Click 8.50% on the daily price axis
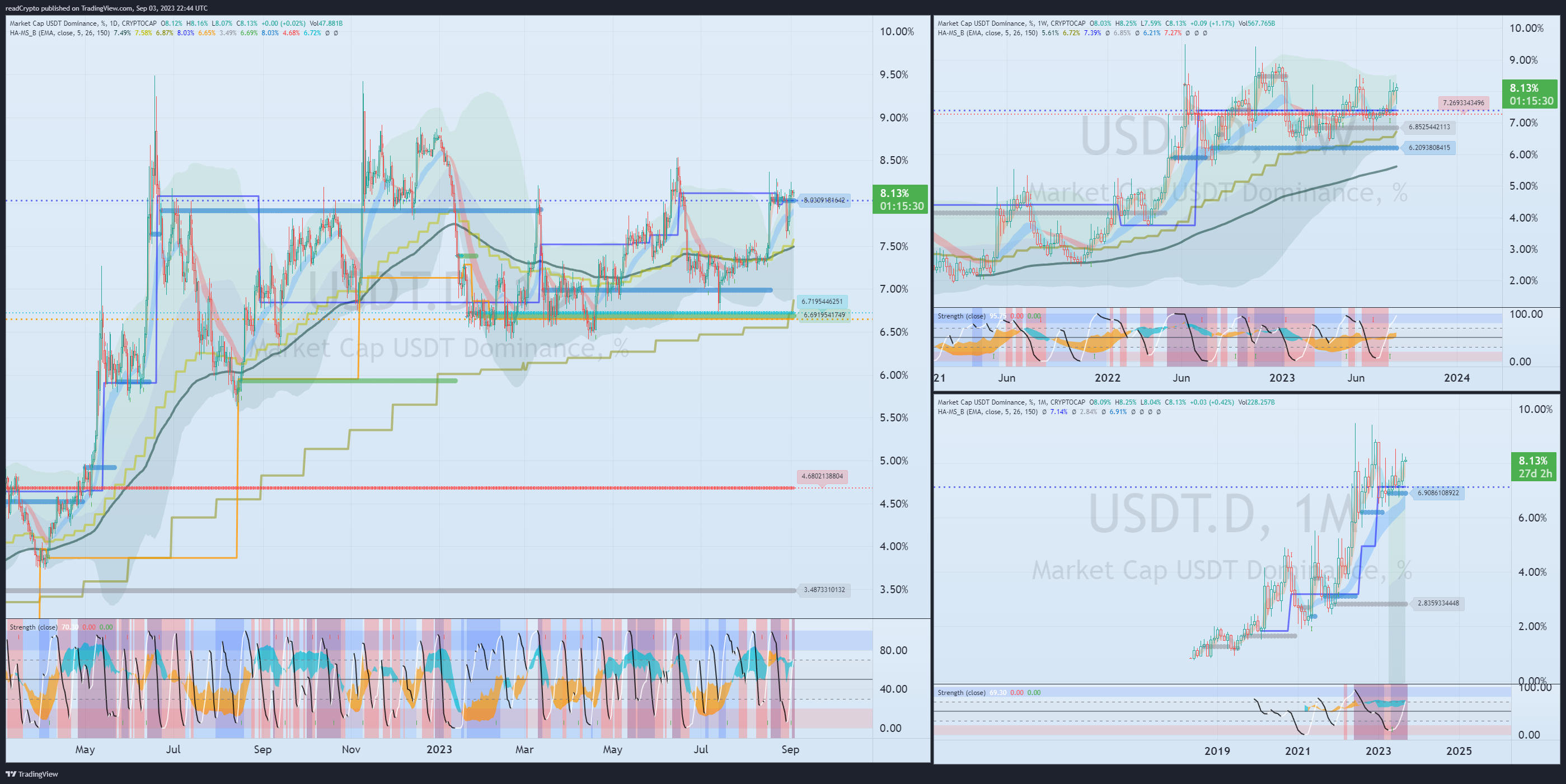Viewport: 1566px width, 784px height. [x=894, y=161]
